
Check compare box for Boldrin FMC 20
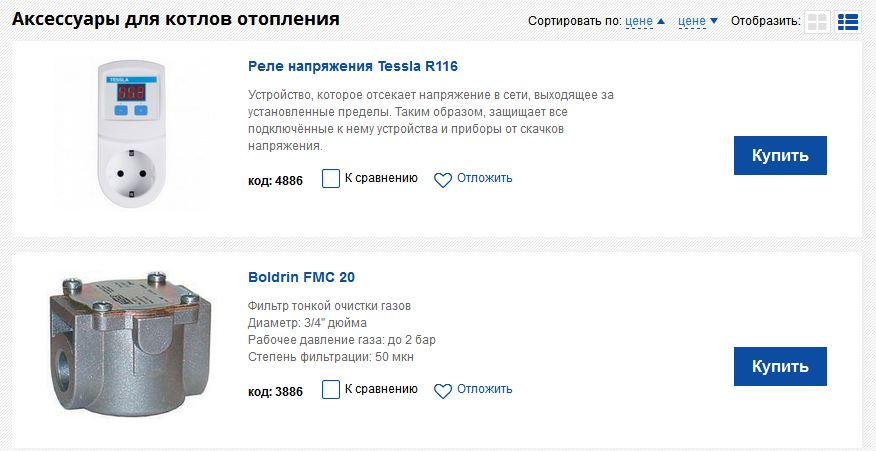tap(331, 390)
